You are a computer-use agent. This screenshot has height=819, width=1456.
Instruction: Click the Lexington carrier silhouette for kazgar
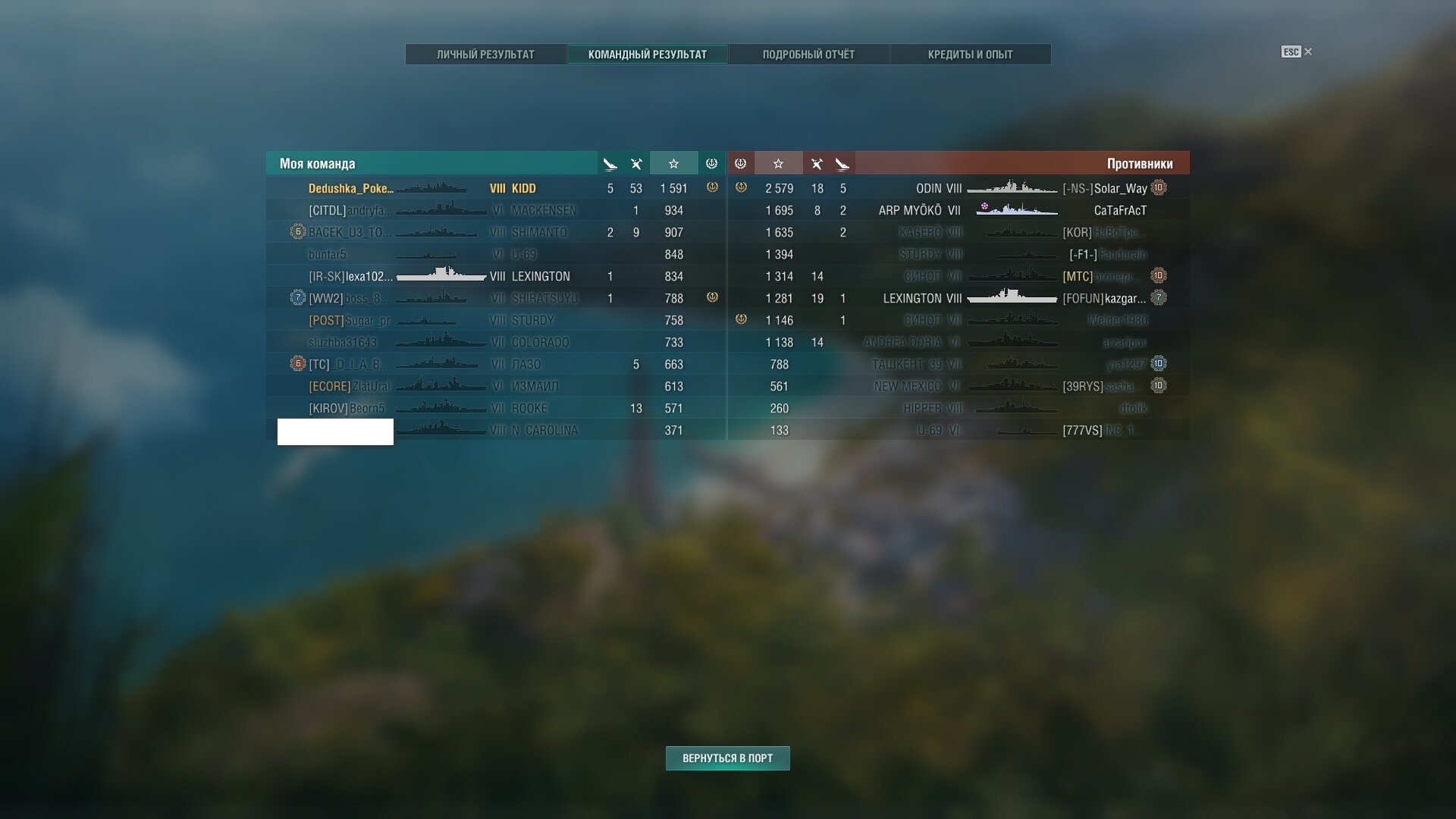click(1012, 297)
